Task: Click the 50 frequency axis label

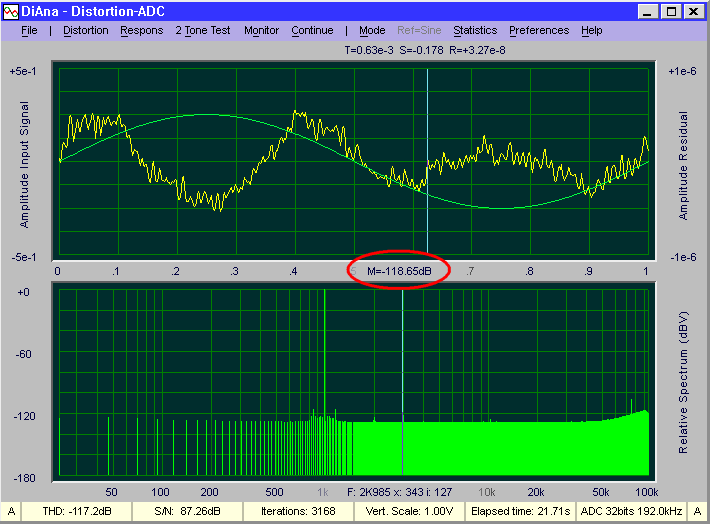Action: pos(111,492)
